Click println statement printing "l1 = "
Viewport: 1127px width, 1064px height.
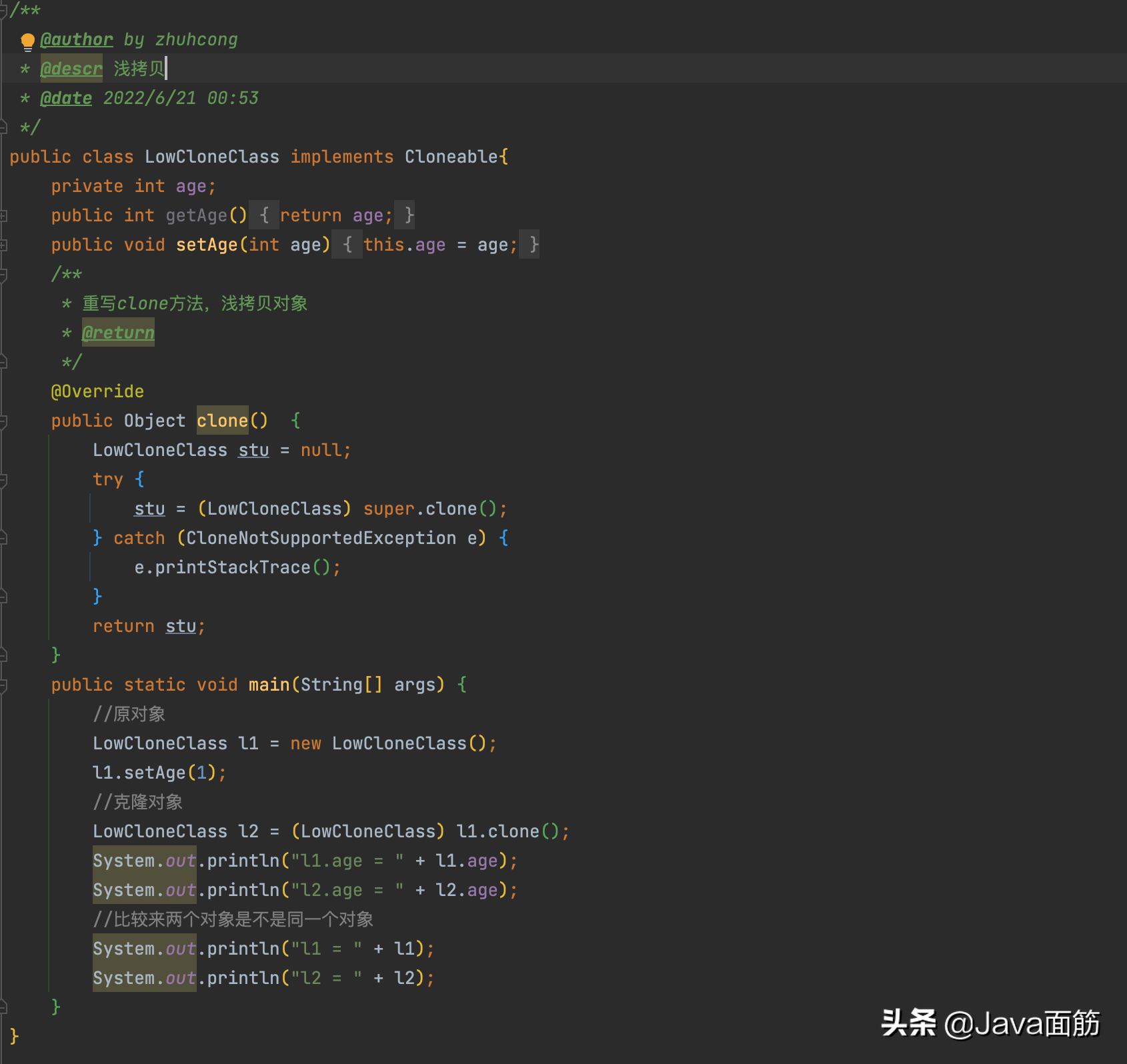pos(263,949)
